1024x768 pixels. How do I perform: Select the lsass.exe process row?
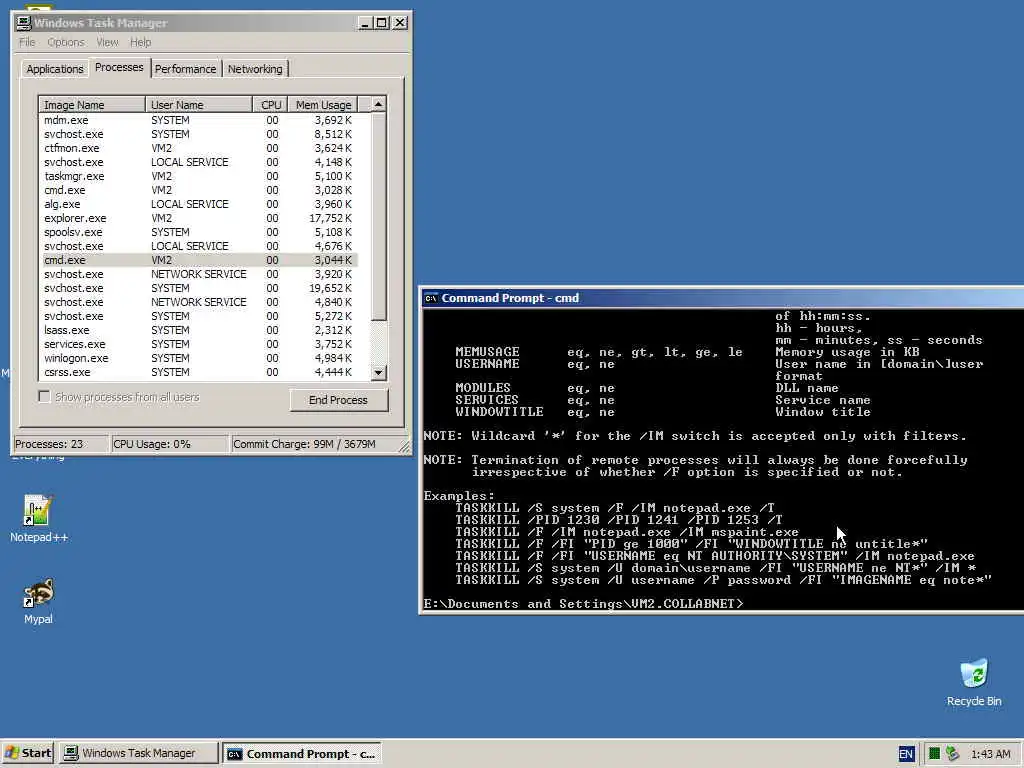tap(199, 330)
